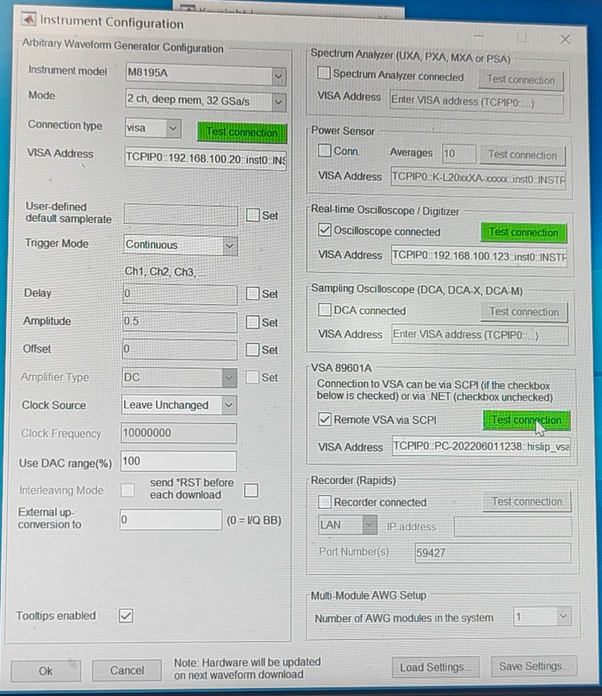The width and height of the screenshot is (602, 696).
Task: Toggle the Tooltips enabled checkbox
Action: point(126,616)
